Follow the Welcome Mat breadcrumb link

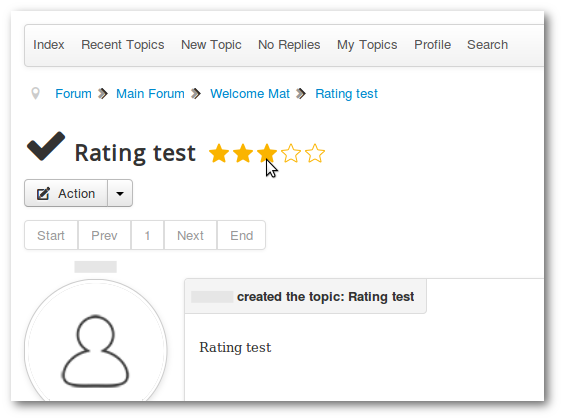(250, 94)
